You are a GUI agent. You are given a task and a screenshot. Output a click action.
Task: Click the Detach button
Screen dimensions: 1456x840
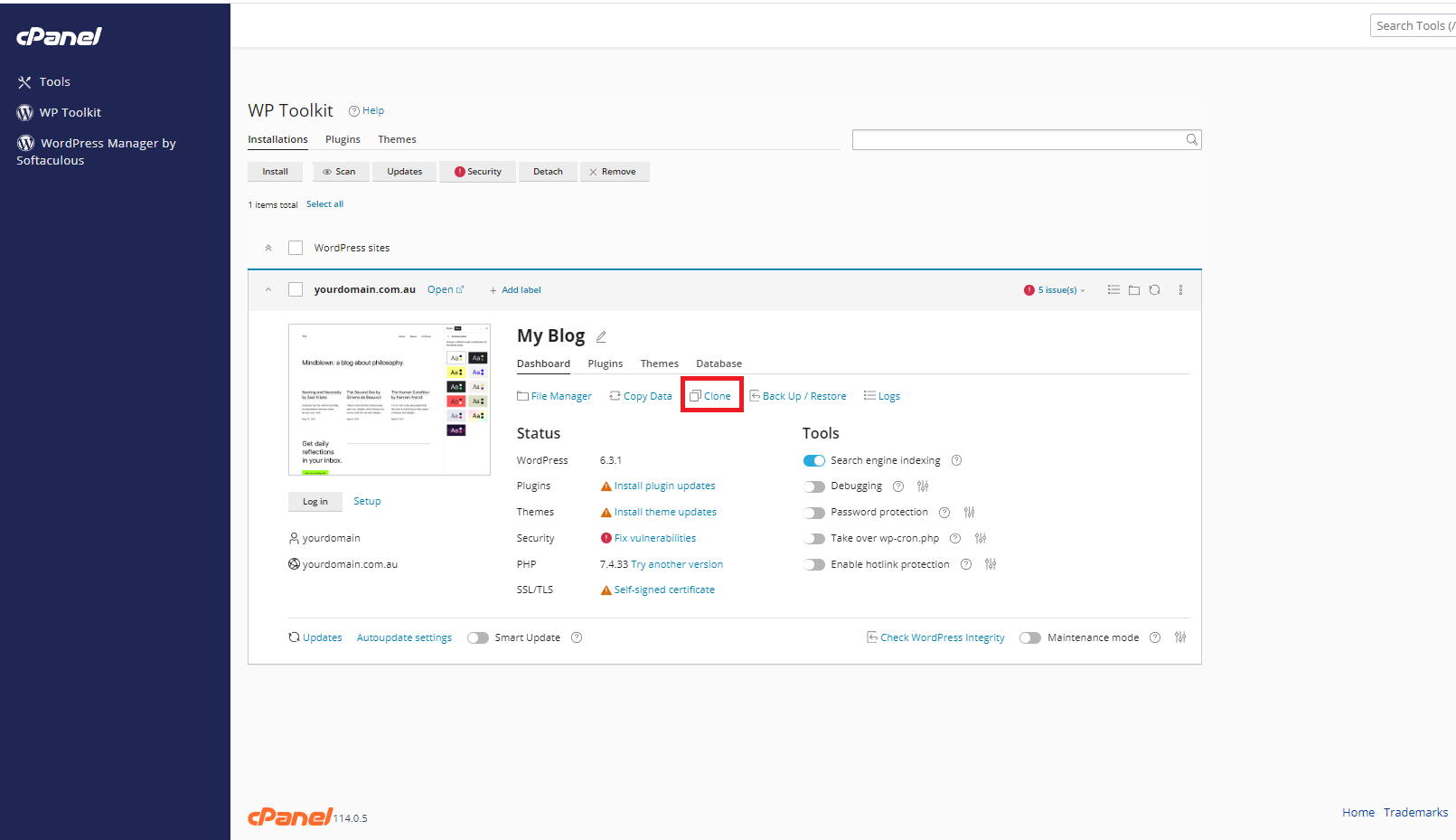[x=548, y=172]
